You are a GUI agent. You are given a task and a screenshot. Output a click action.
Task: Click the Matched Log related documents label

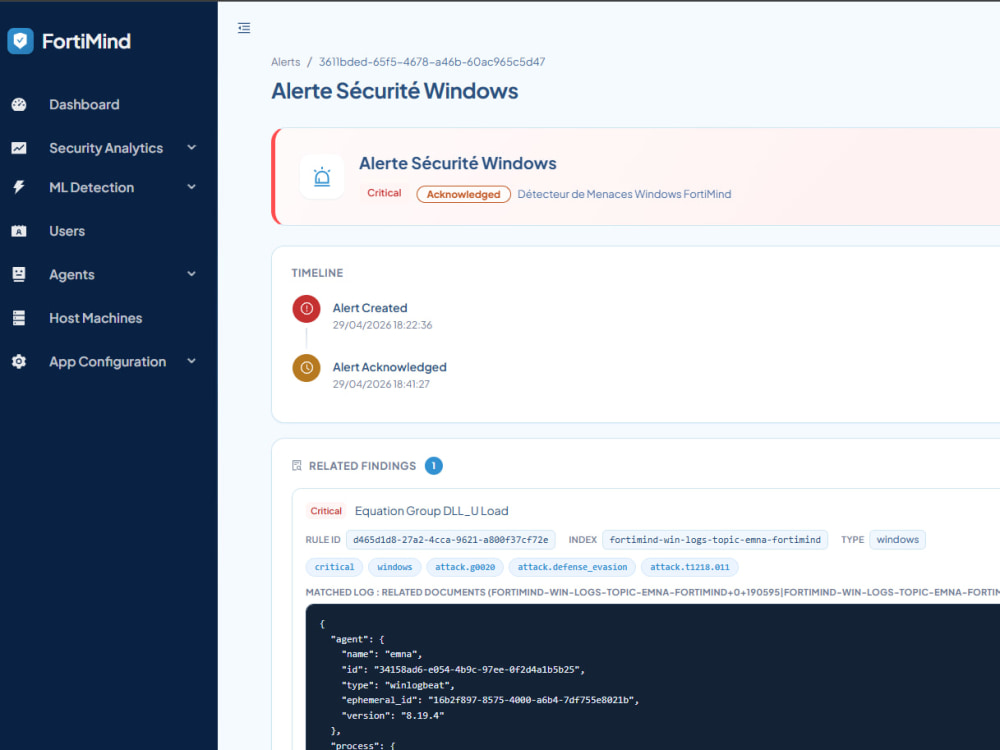pos(652,592)
